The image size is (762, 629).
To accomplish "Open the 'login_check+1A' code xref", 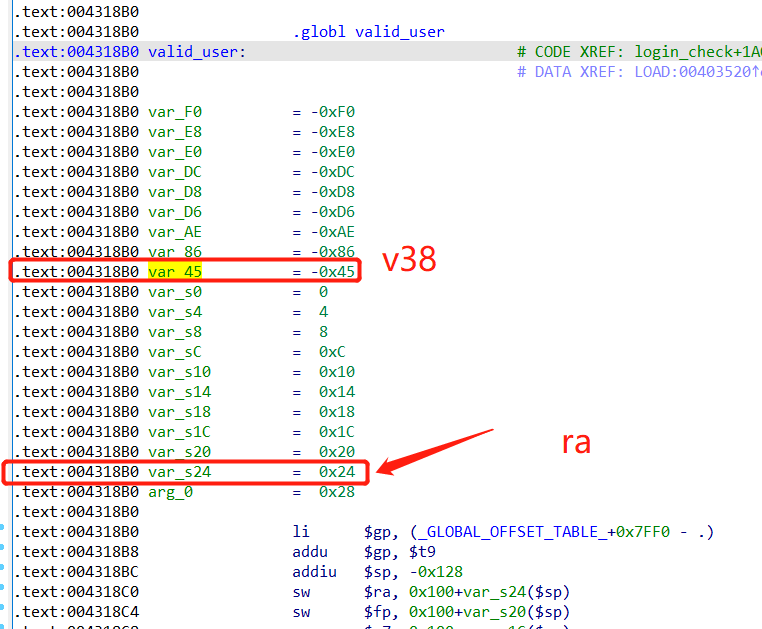I will (698, 52).
